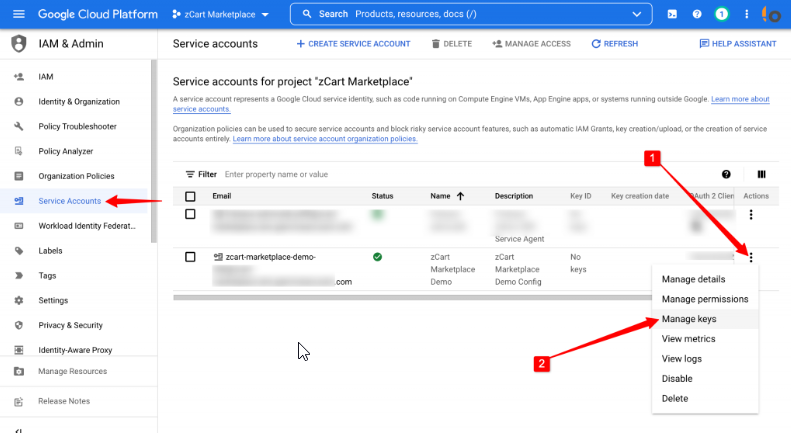791x433 pixels.
Task: Select Manage keys from context menu
Action: (x=689, y=319)
